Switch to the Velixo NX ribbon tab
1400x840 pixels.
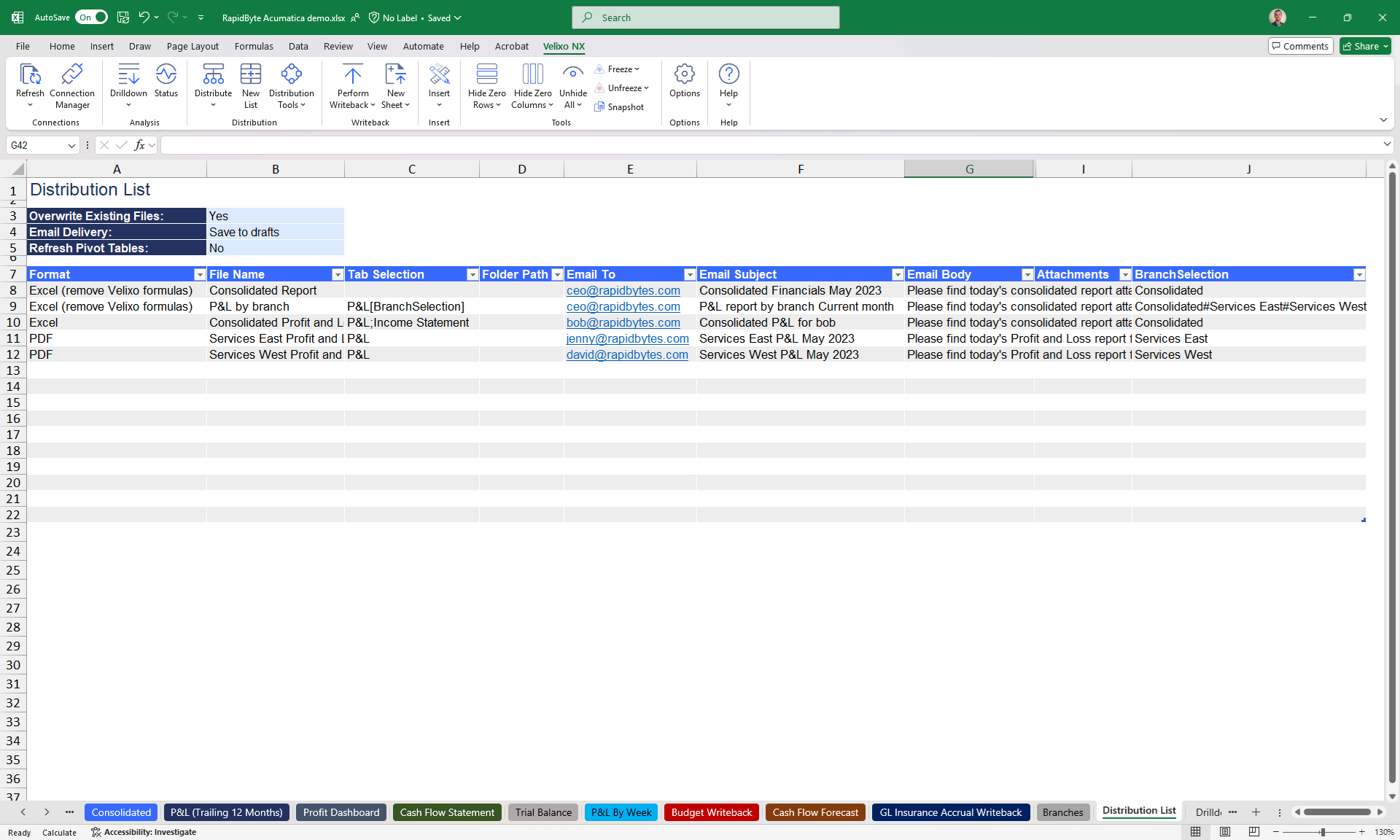pos(563,46)
